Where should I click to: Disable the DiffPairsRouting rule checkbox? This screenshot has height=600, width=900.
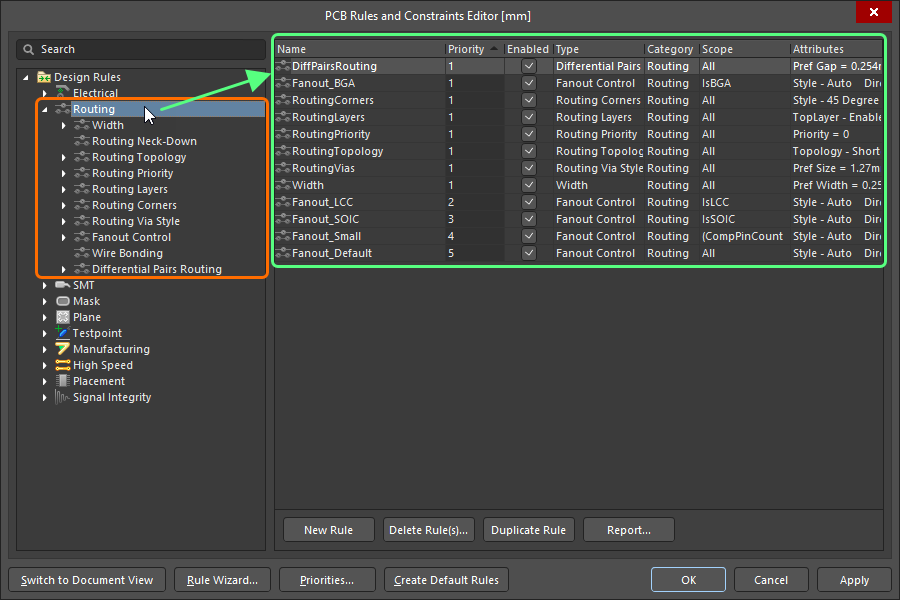(x=529, y=66)
